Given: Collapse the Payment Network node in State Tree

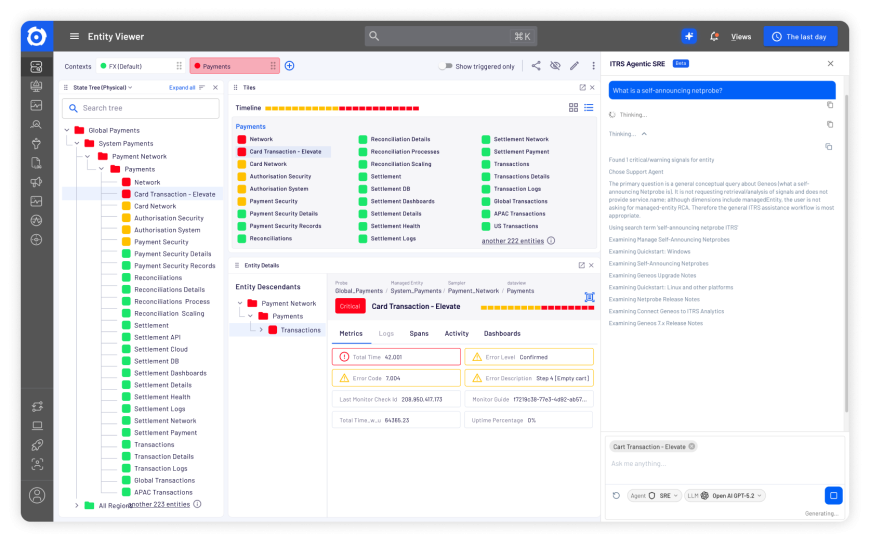Looking at the screenshot, I should click(88, 156).
